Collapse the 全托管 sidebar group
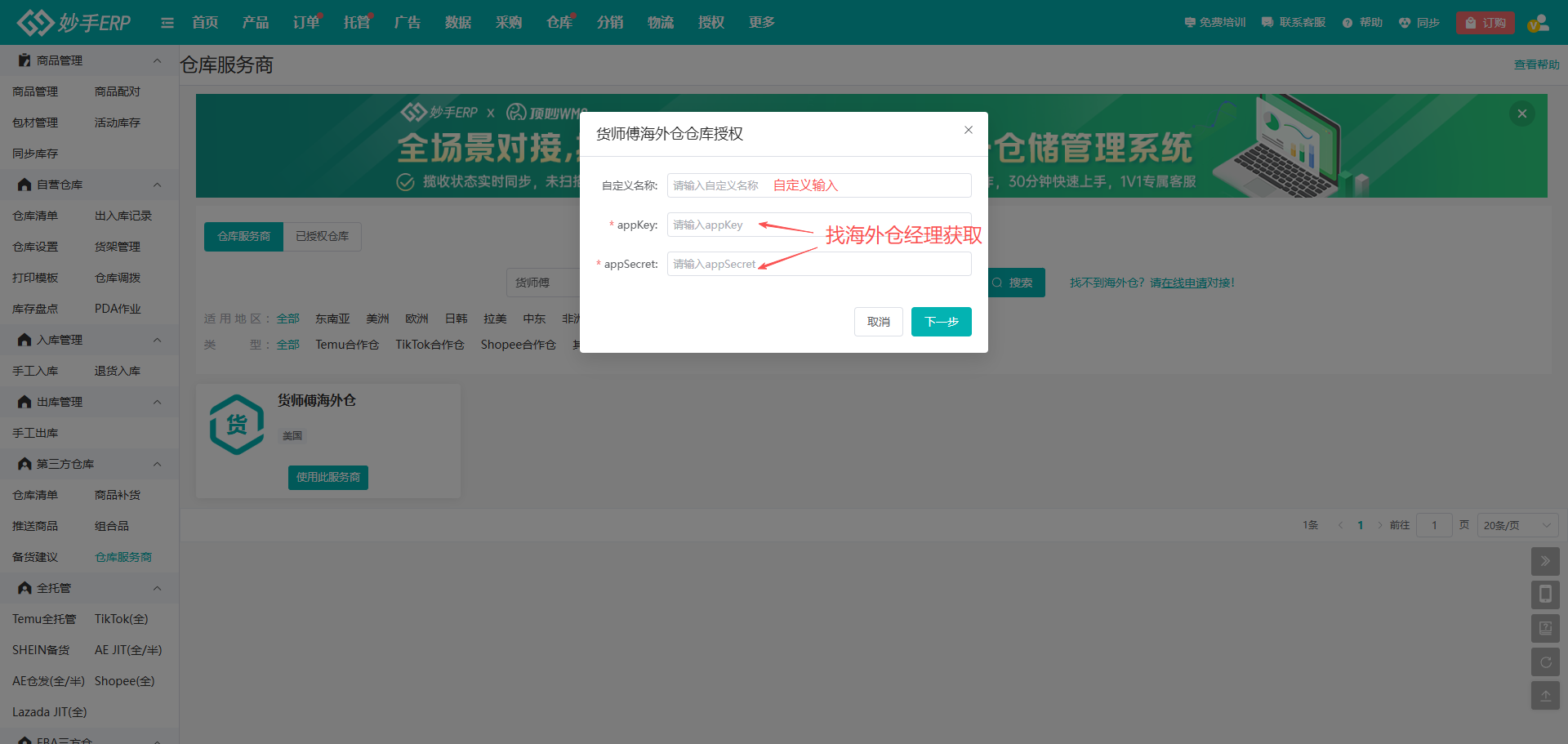 tap(157, 588)
